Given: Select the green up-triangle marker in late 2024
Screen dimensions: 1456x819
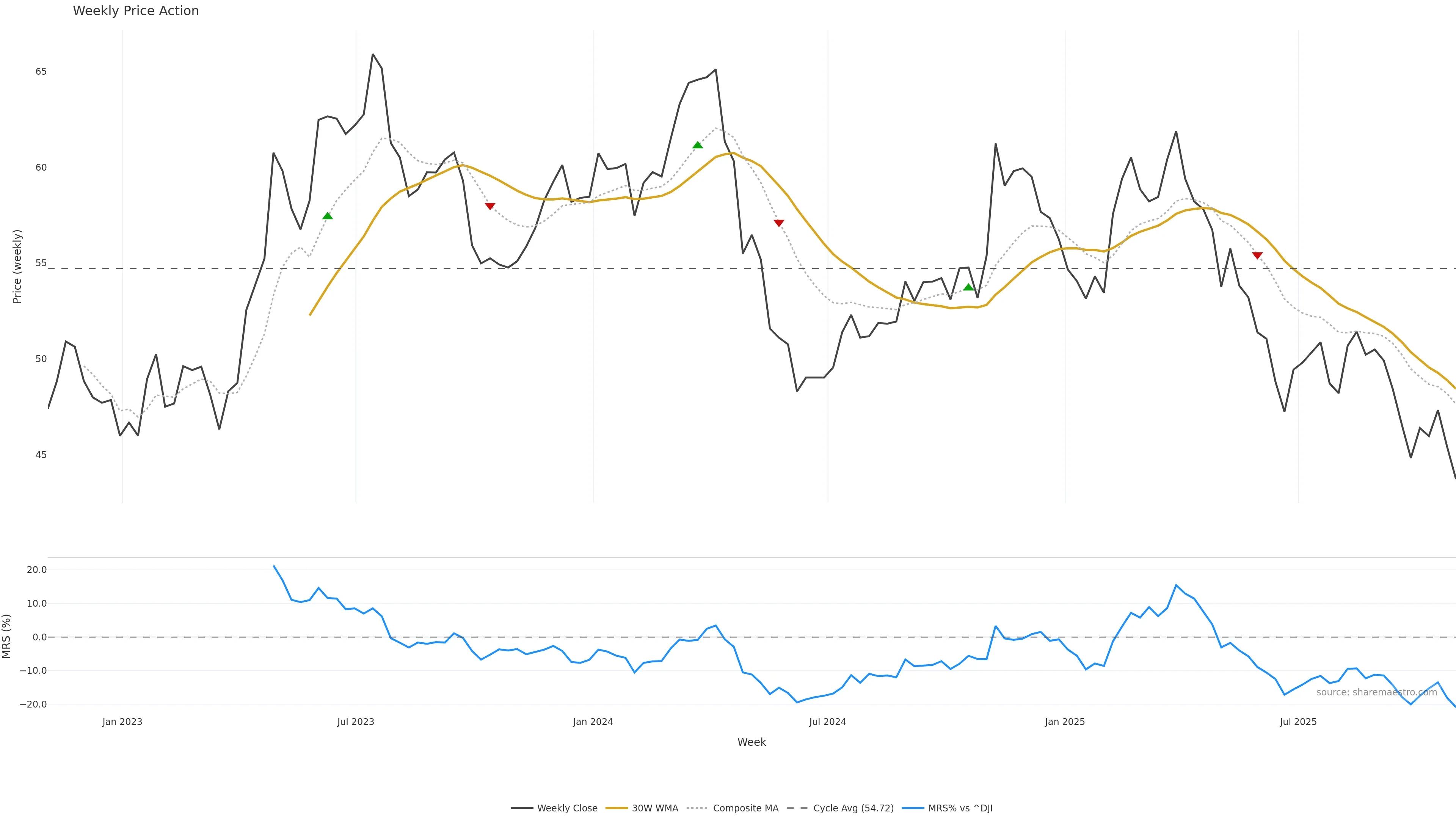Looking at the screenshot, I should (968, 287).
